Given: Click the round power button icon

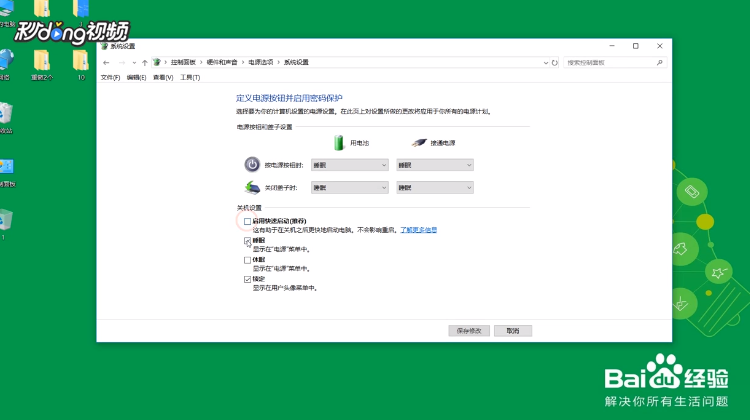Looking at the screenshot, I should click(252, 165).
